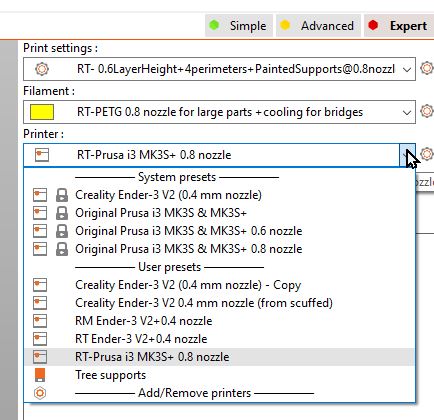Click printer icon of Original Prusa i3 MK3S & MK3S+
434x420 pixels.
pyautogui.click(x=40, y=213)
